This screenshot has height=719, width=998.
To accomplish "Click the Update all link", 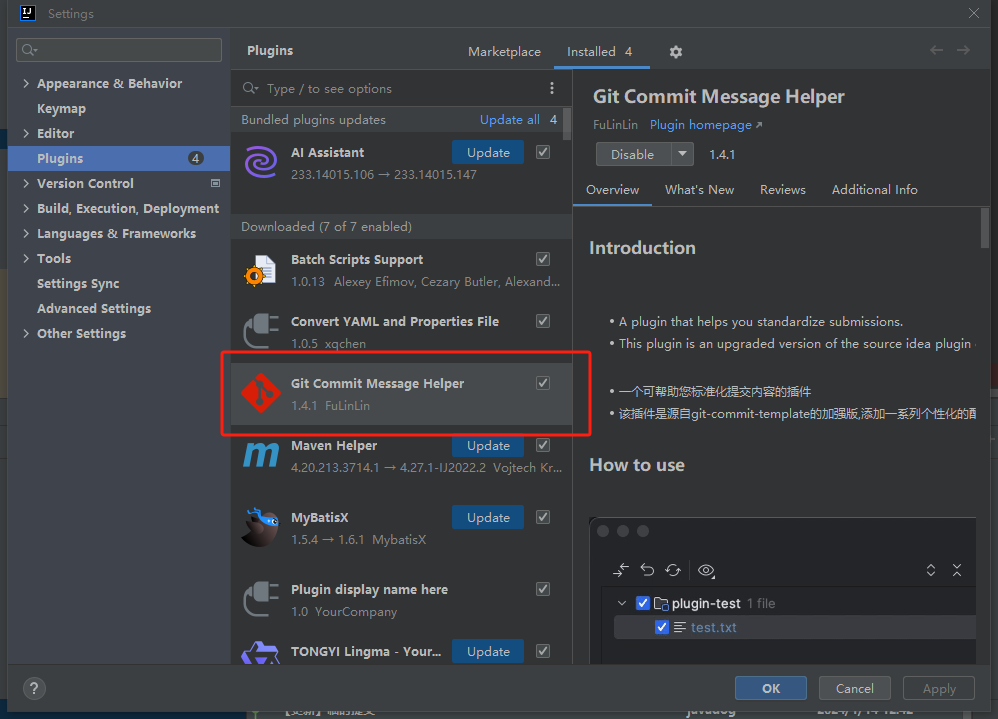I will [x=510, y=120].
